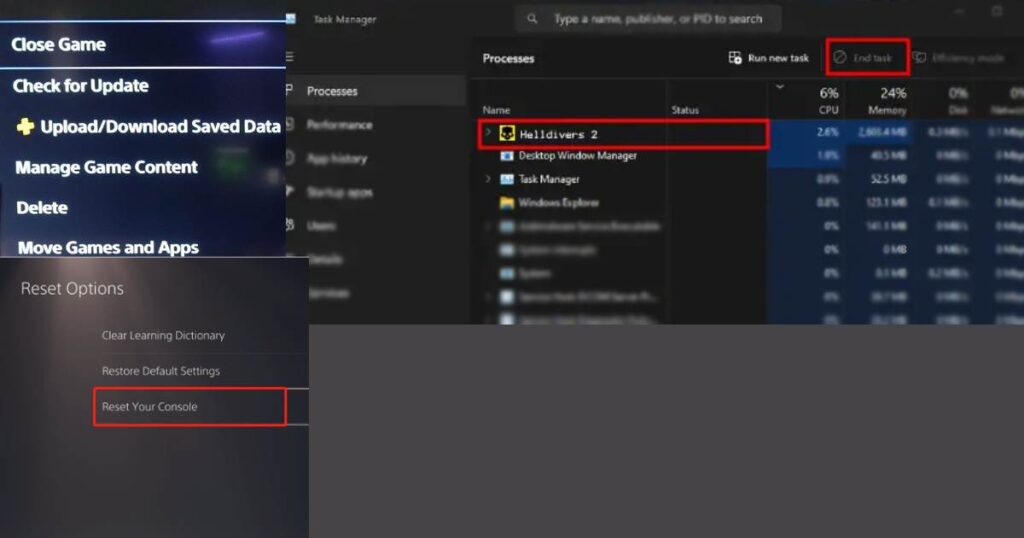This screenshot has height=538, width=1024.
Task: Select Move Games and Apps
Action: coord(108,247)
